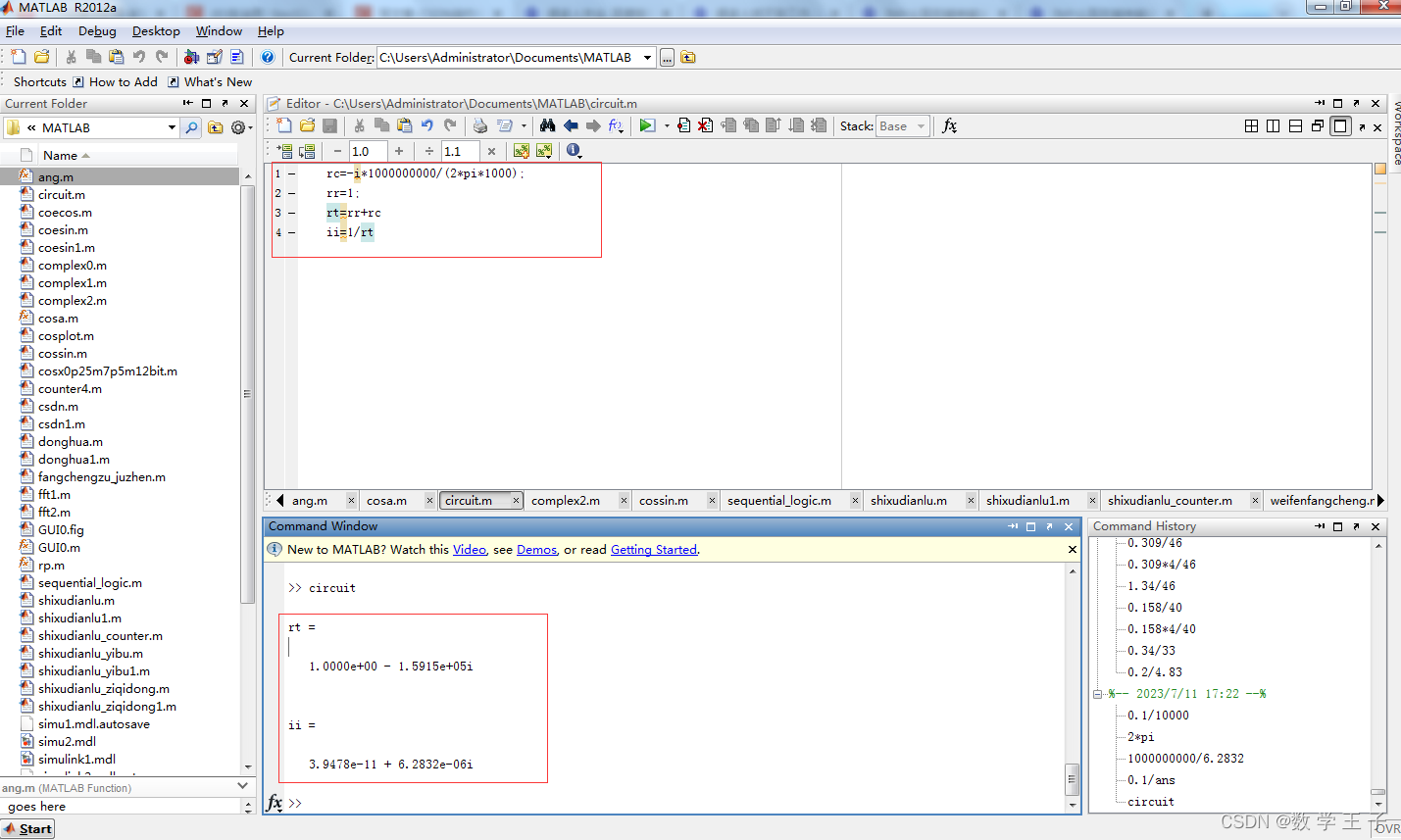Click the blue Help question mark icon
Viewport: 1401px width, 840px height.
point(268,57)
